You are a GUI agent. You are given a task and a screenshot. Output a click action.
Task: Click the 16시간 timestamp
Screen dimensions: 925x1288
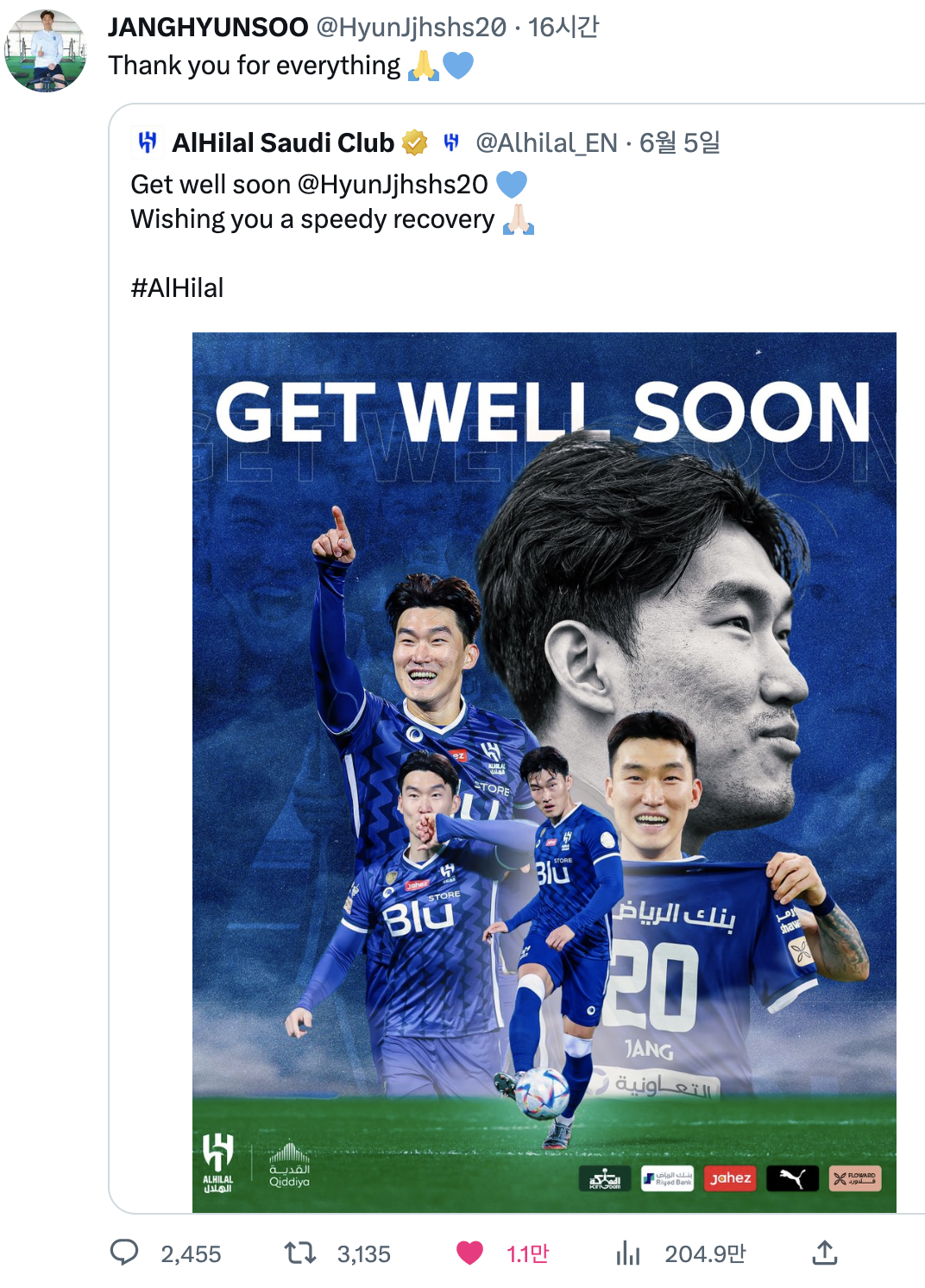(x=563, y=27)
